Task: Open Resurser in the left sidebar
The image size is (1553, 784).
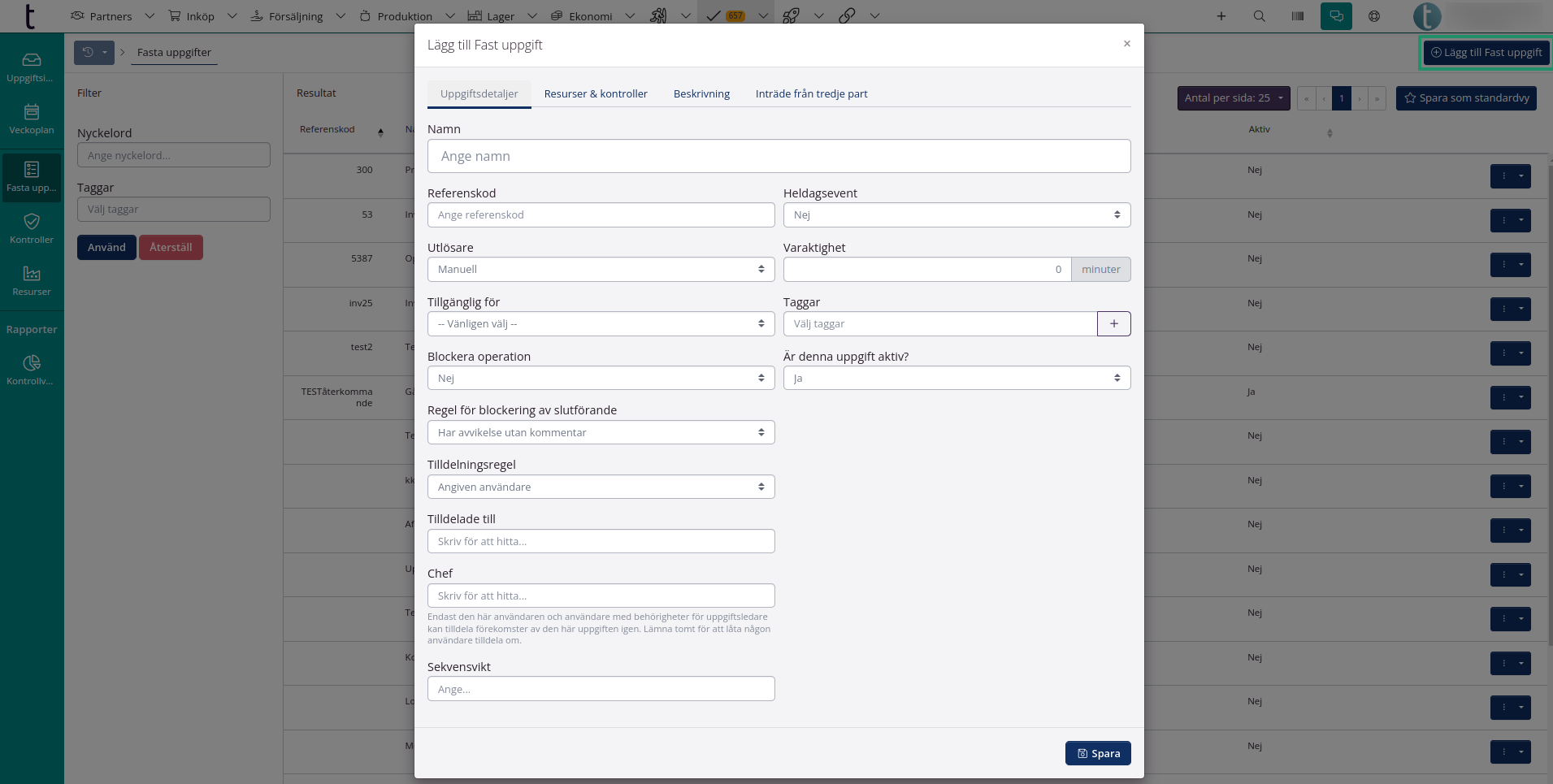Action: pos(32,280)
